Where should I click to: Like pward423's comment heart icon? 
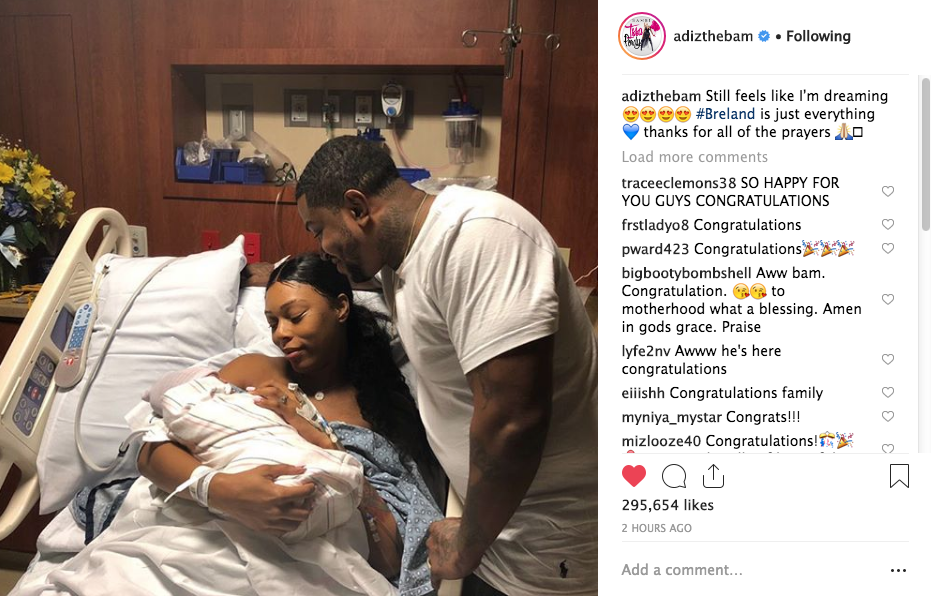888,248
